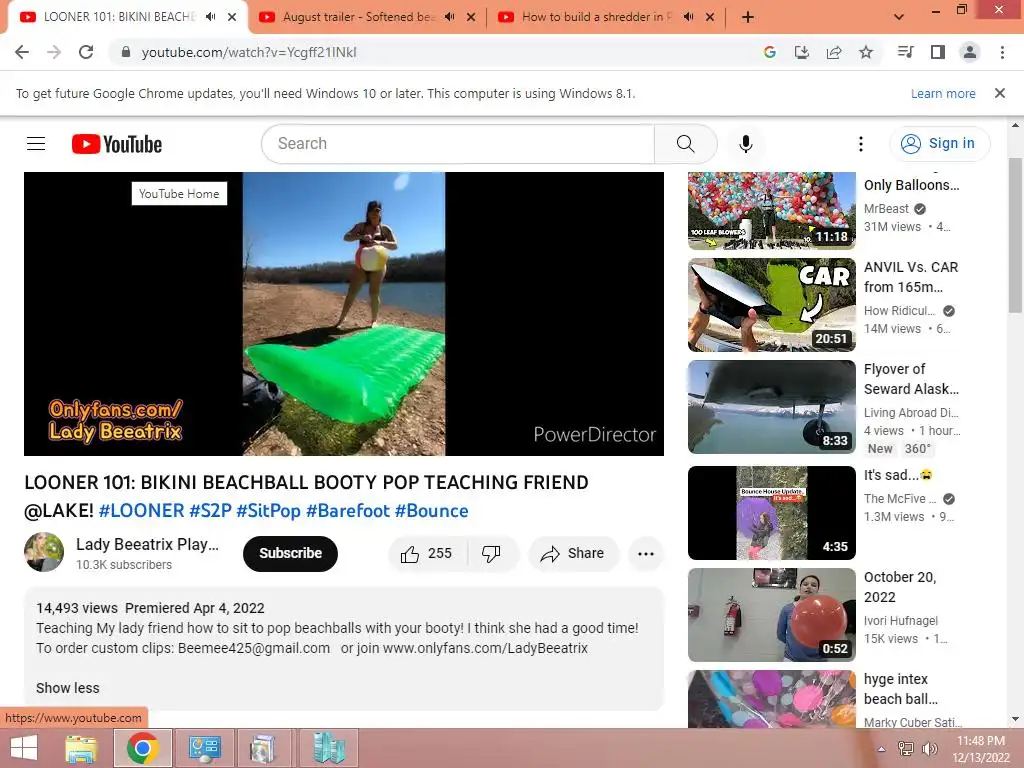Open File Explorer from taskbar

point(81,748)
